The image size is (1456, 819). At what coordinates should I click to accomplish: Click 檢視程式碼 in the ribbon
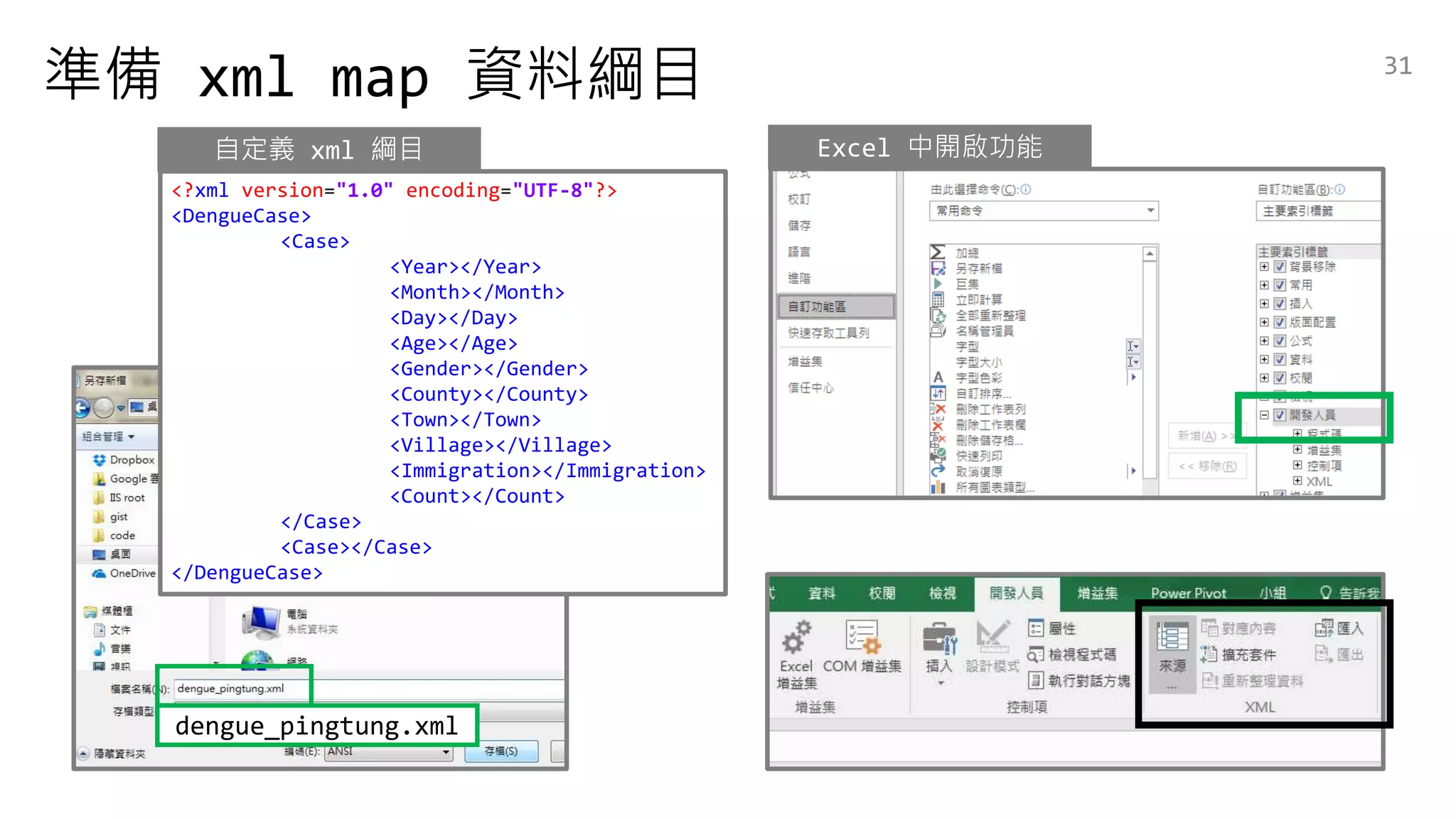coord(1072,655)
